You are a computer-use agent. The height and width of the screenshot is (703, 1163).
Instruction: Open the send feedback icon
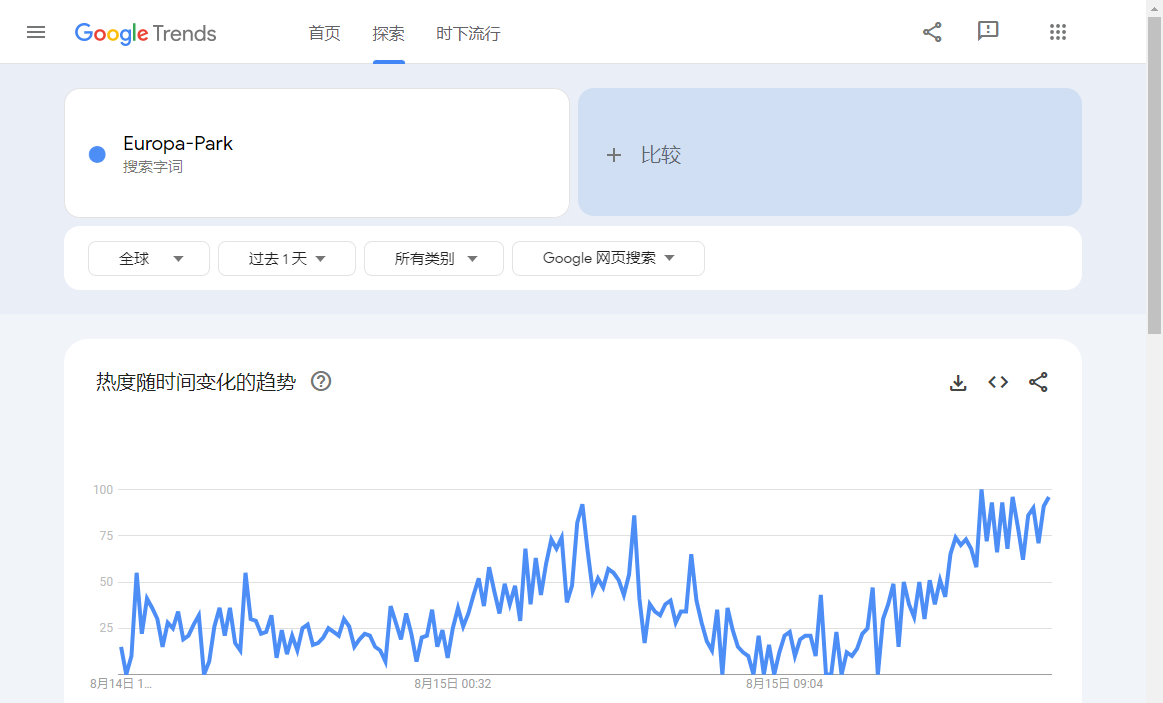tap(988, 32)
